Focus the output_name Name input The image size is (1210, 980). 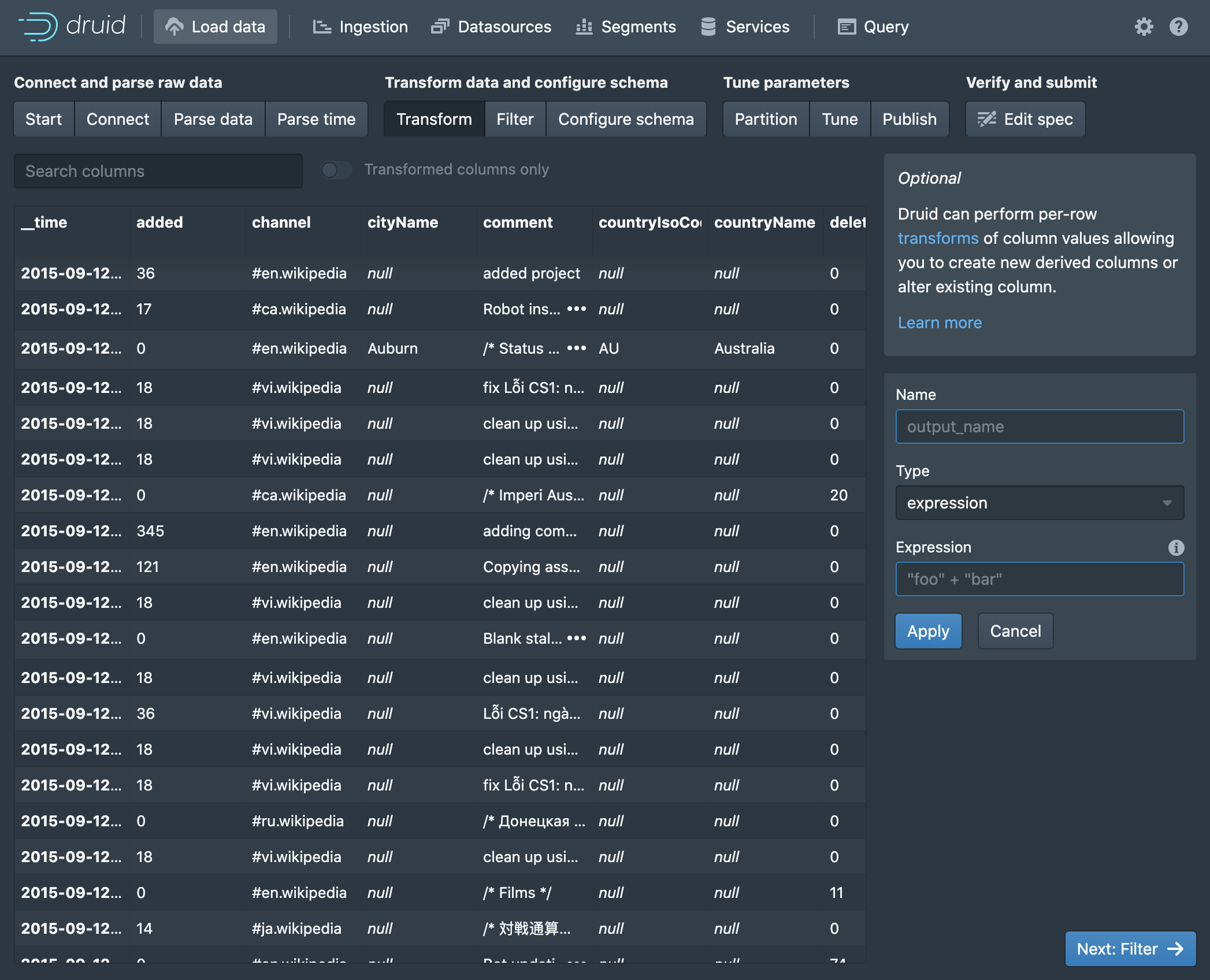(1039, 426)
